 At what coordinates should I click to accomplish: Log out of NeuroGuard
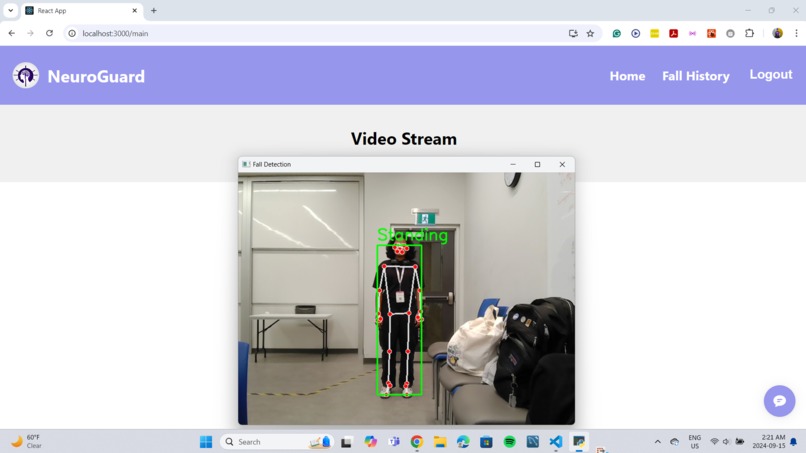(771, 75)
